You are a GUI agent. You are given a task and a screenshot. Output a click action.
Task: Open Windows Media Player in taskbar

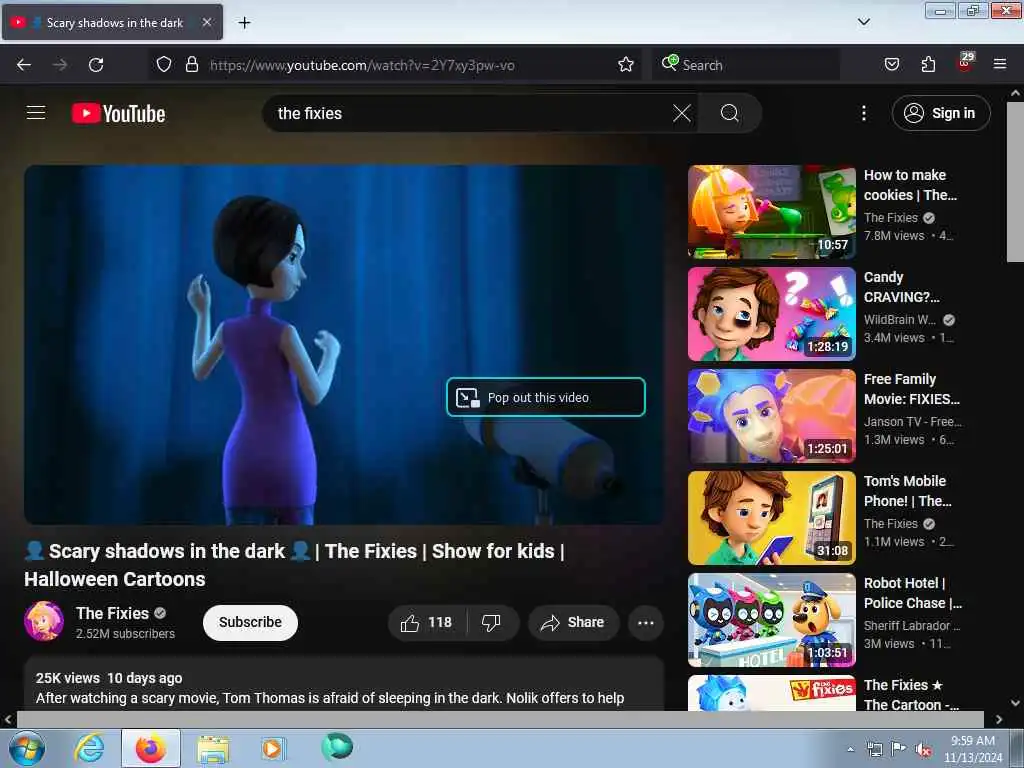coord(272,748)
